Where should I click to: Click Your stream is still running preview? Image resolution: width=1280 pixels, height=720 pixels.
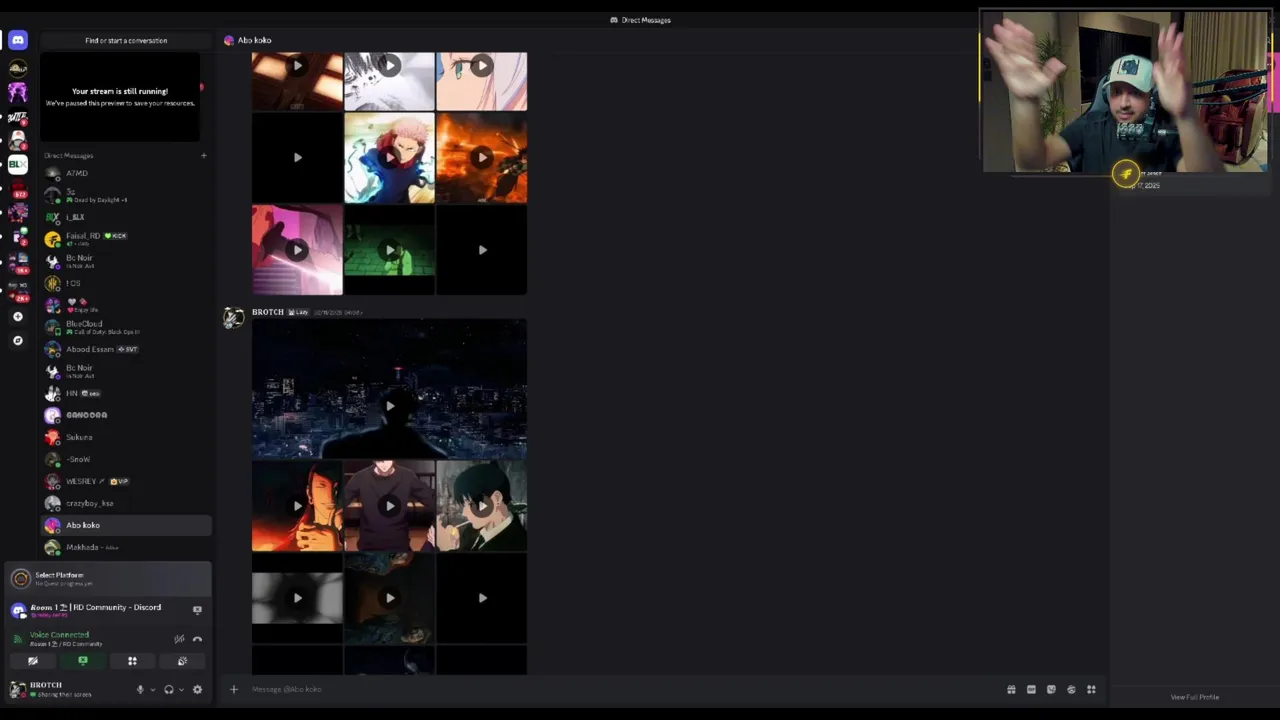pyautogui.click(x=120, y=97)
